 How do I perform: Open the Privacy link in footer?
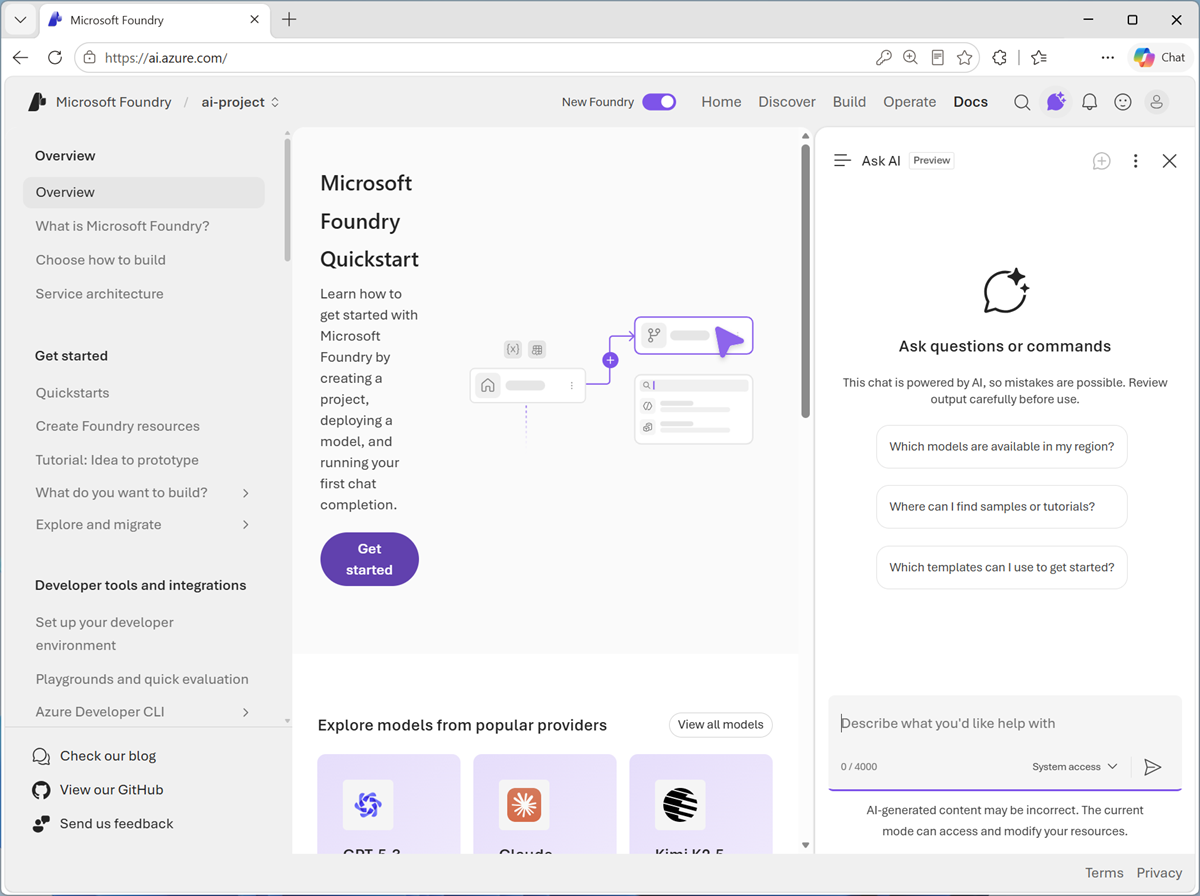point(1159,873)
